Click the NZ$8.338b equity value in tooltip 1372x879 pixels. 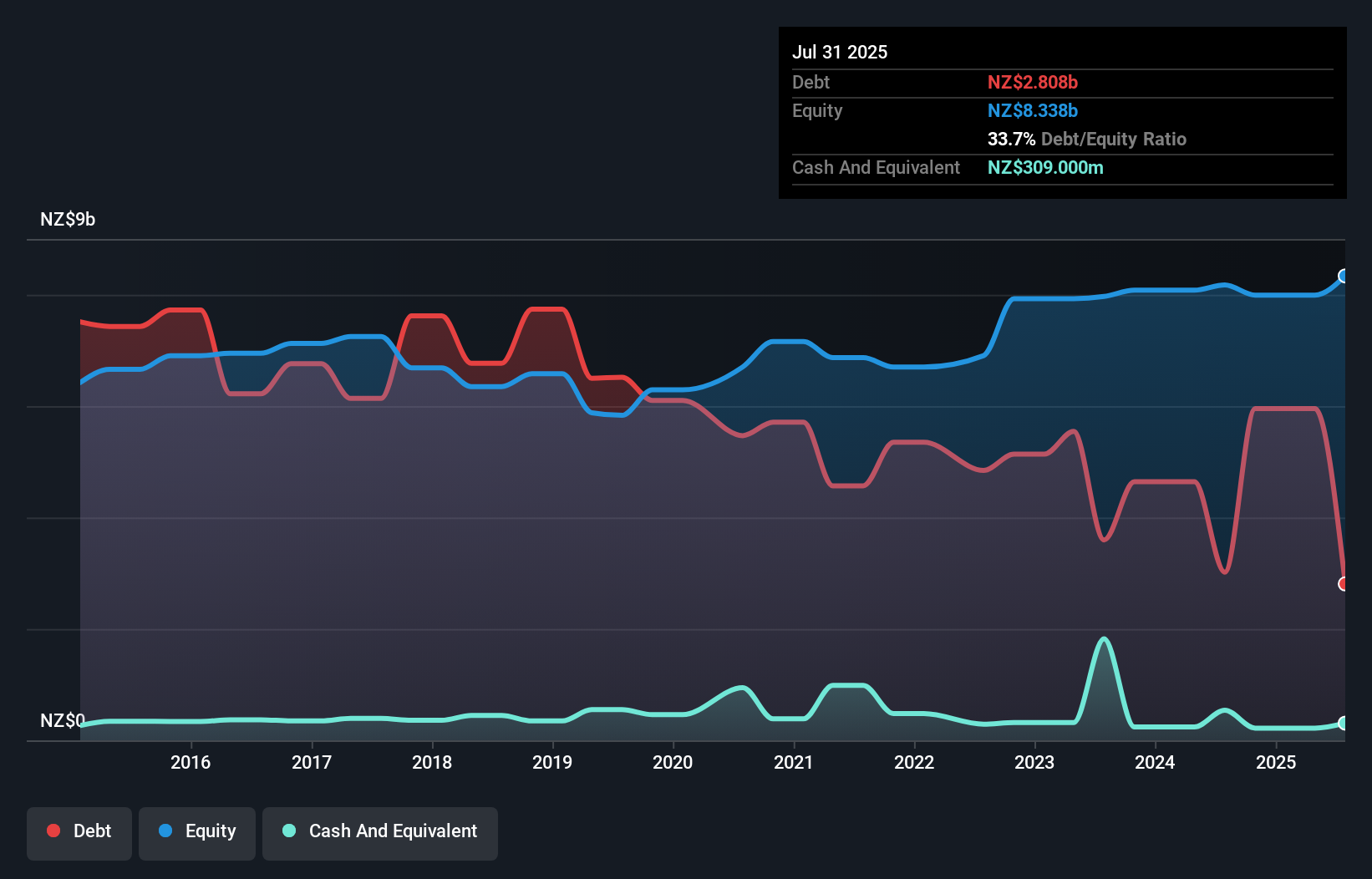click(x=1033, y=110)
